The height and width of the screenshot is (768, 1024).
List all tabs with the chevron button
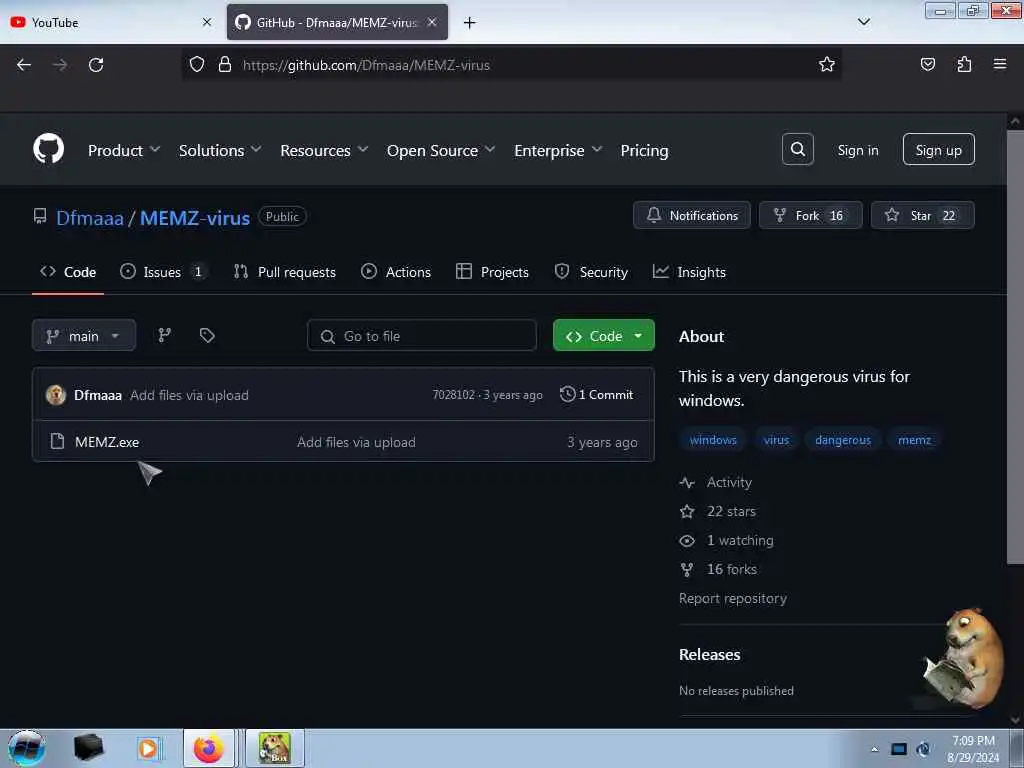(x=863, y=22)
